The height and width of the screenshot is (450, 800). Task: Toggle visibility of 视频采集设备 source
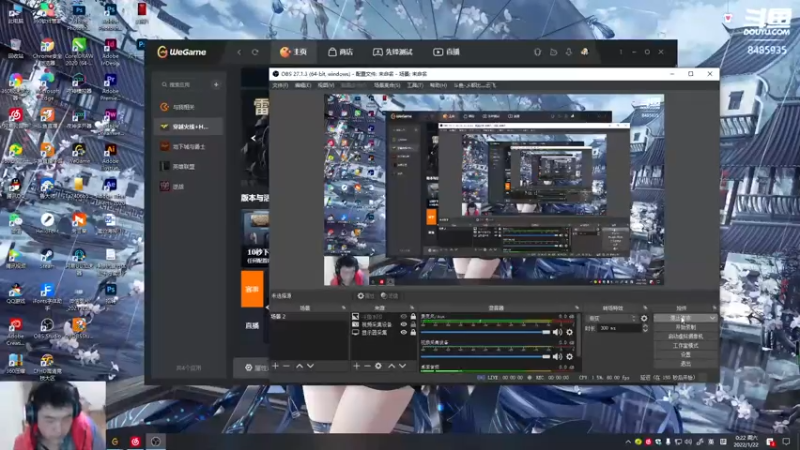(404, 324)
